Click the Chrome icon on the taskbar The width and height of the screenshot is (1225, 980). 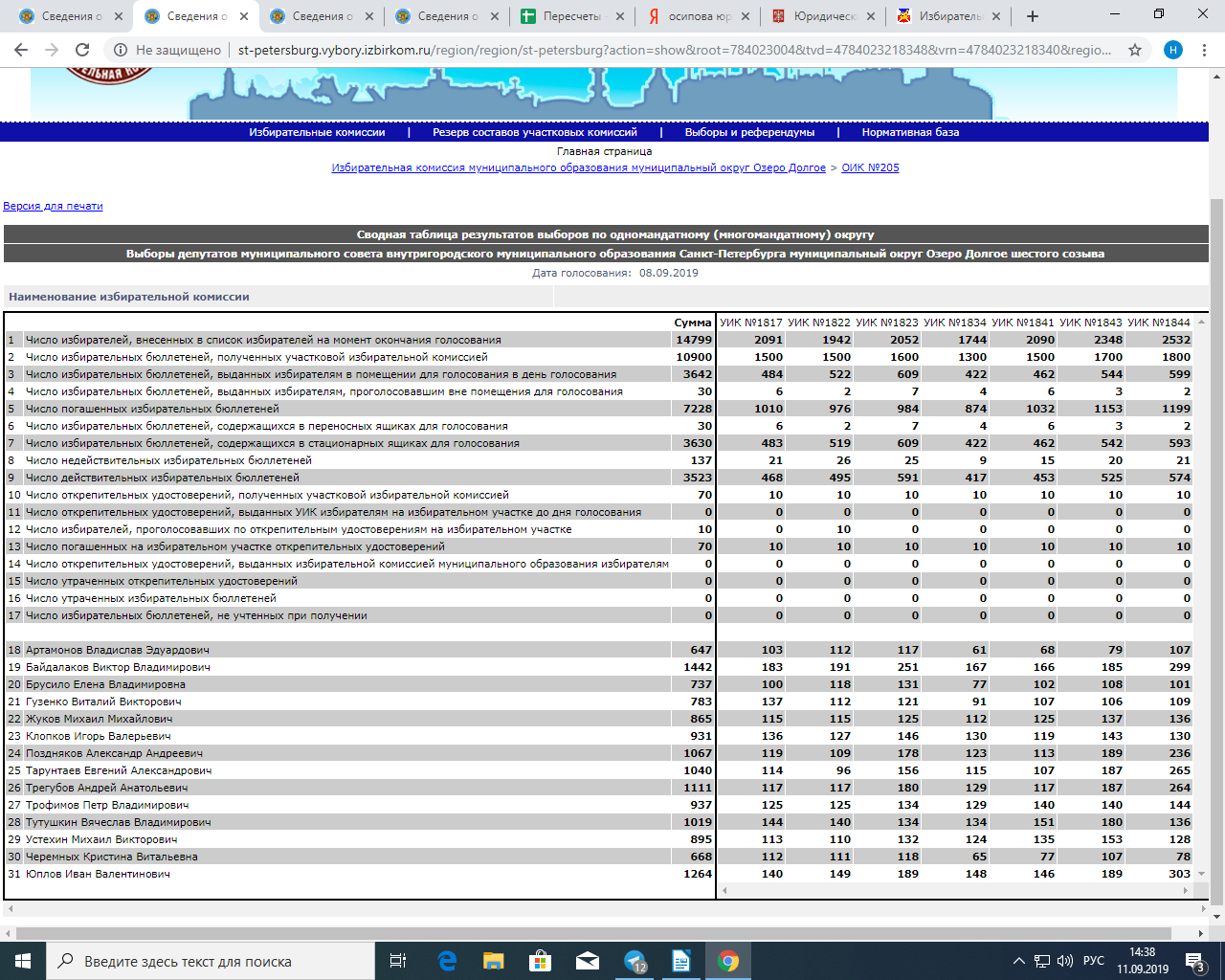tap(728, 961)
